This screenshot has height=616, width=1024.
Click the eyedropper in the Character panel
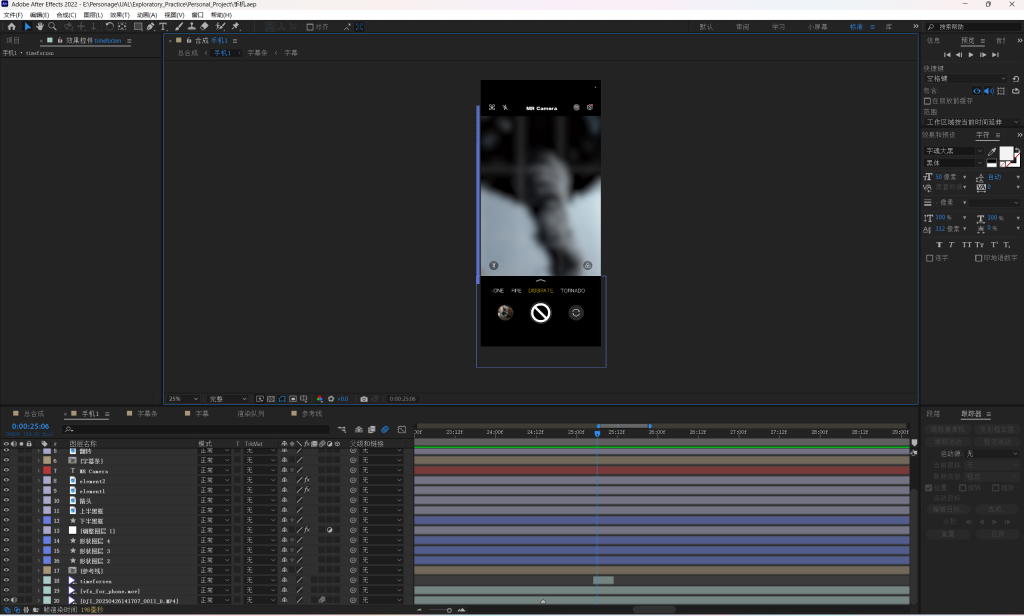[x=992, y=151]
